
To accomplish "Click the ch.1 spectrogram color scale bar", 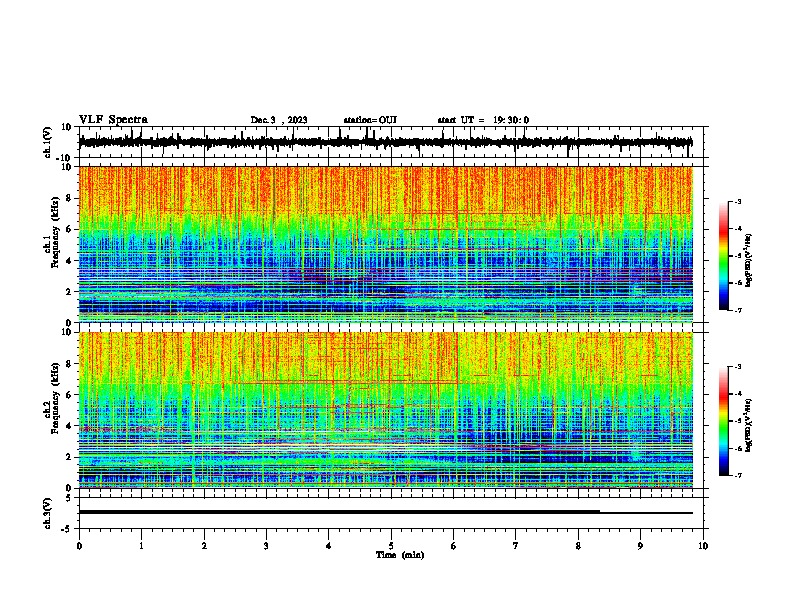I will [x=724, y=256].
